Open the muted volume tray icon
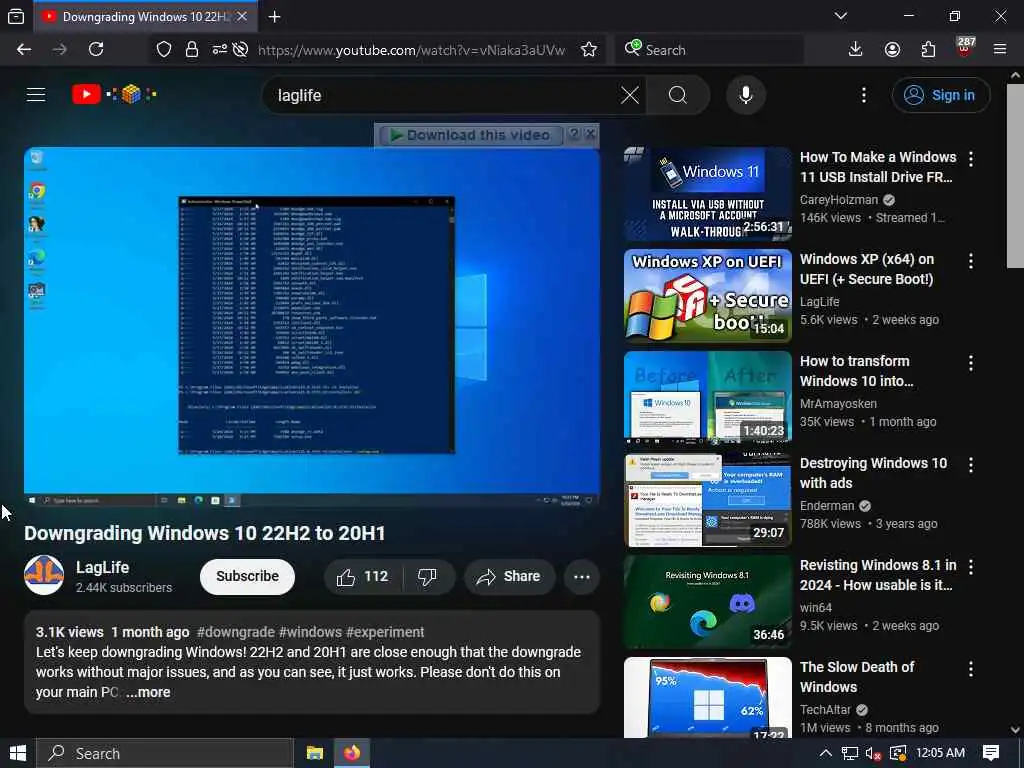The image size is (1024, 768). 873,754
